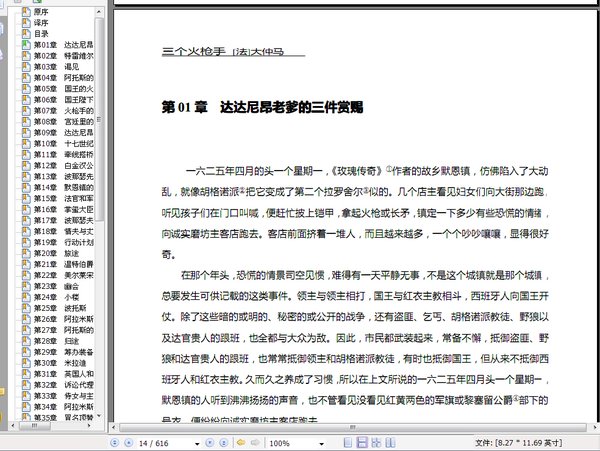Click the 100% zoom value field
The image size is (600, 451).
tap(293, 443)
